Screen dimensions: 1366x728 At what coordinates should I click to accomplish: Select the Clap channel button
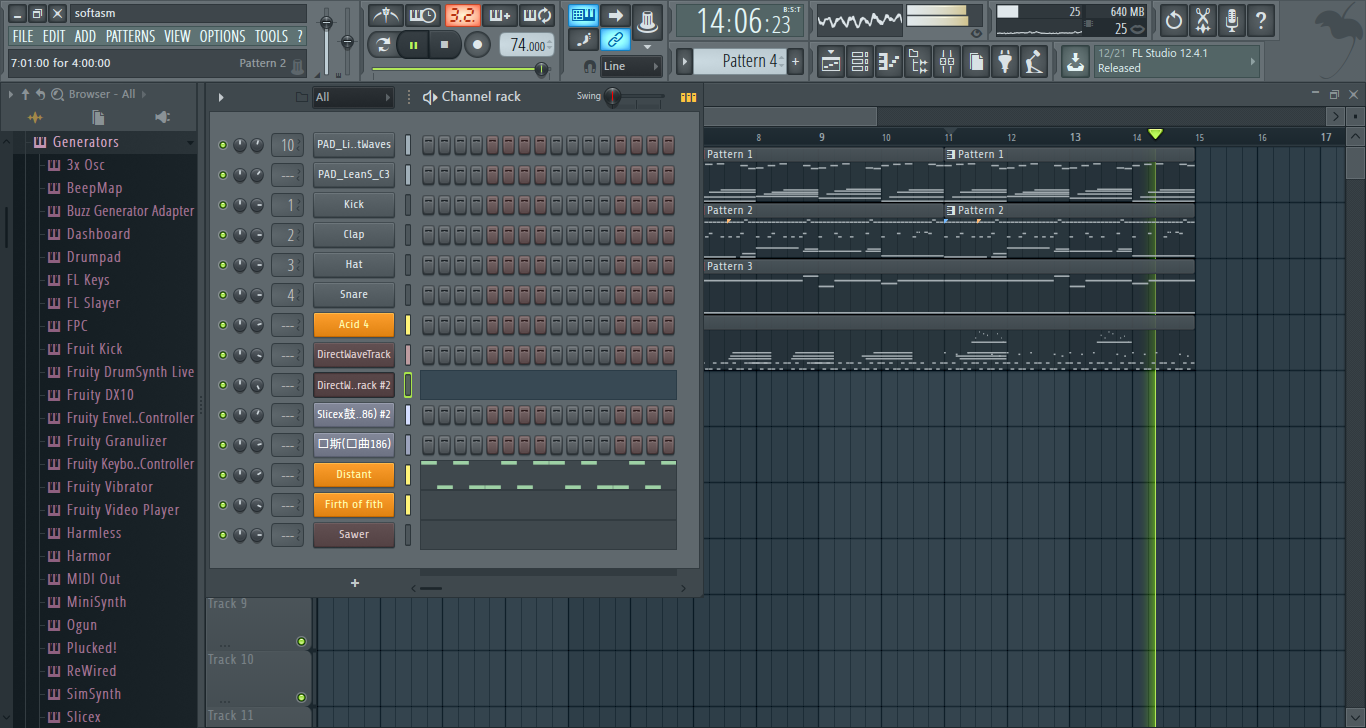354,234
